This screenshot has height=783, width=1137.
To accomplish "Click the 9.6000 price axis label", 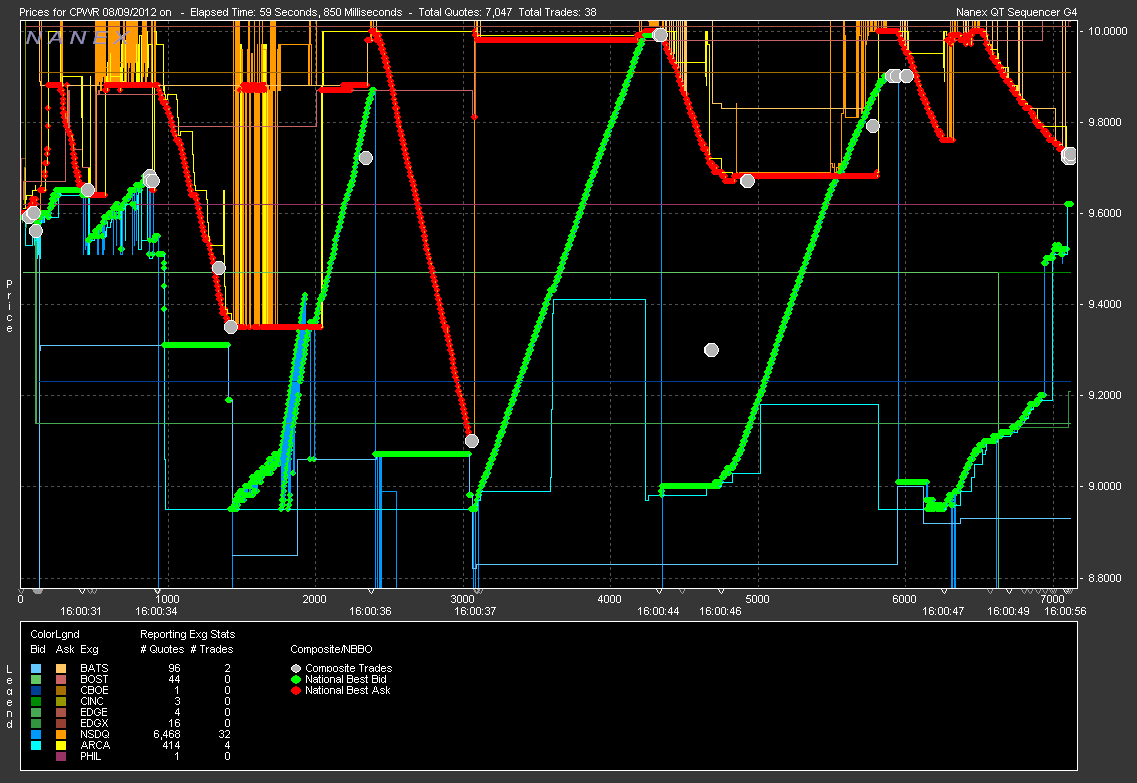I will pos(1107,213).
